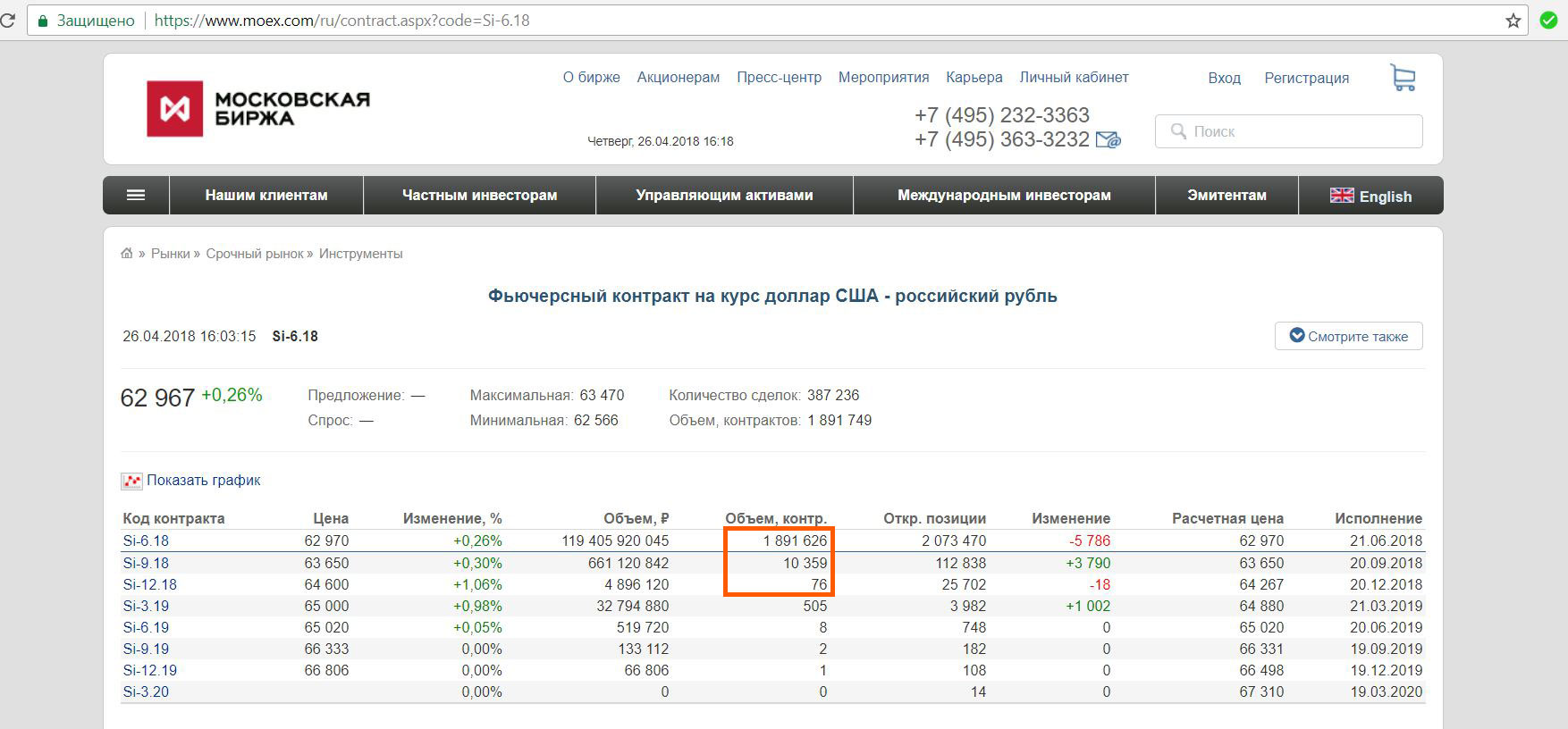Image resolution: width=1568 pixels, height=729 pixels.
Task: Click the home breadcrumb icon
Action: coord(127,254)
